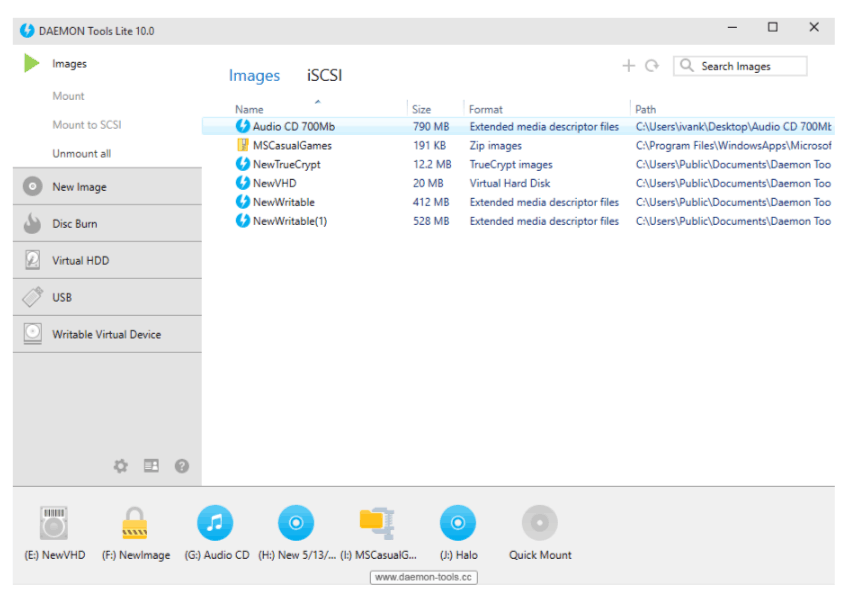
Task: Click the green Images play icon
Action: click(32, 63)
